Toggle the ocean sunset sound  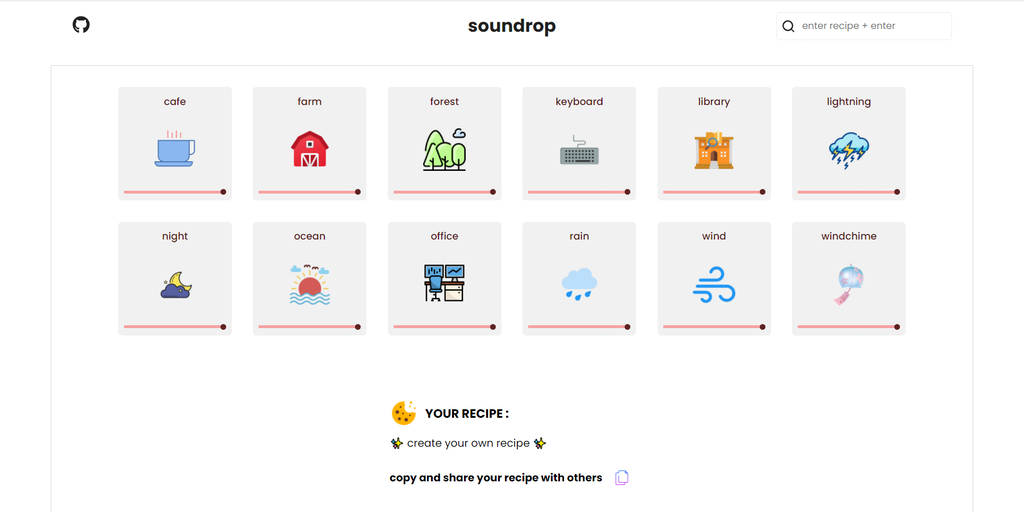[x=310, y=285]
